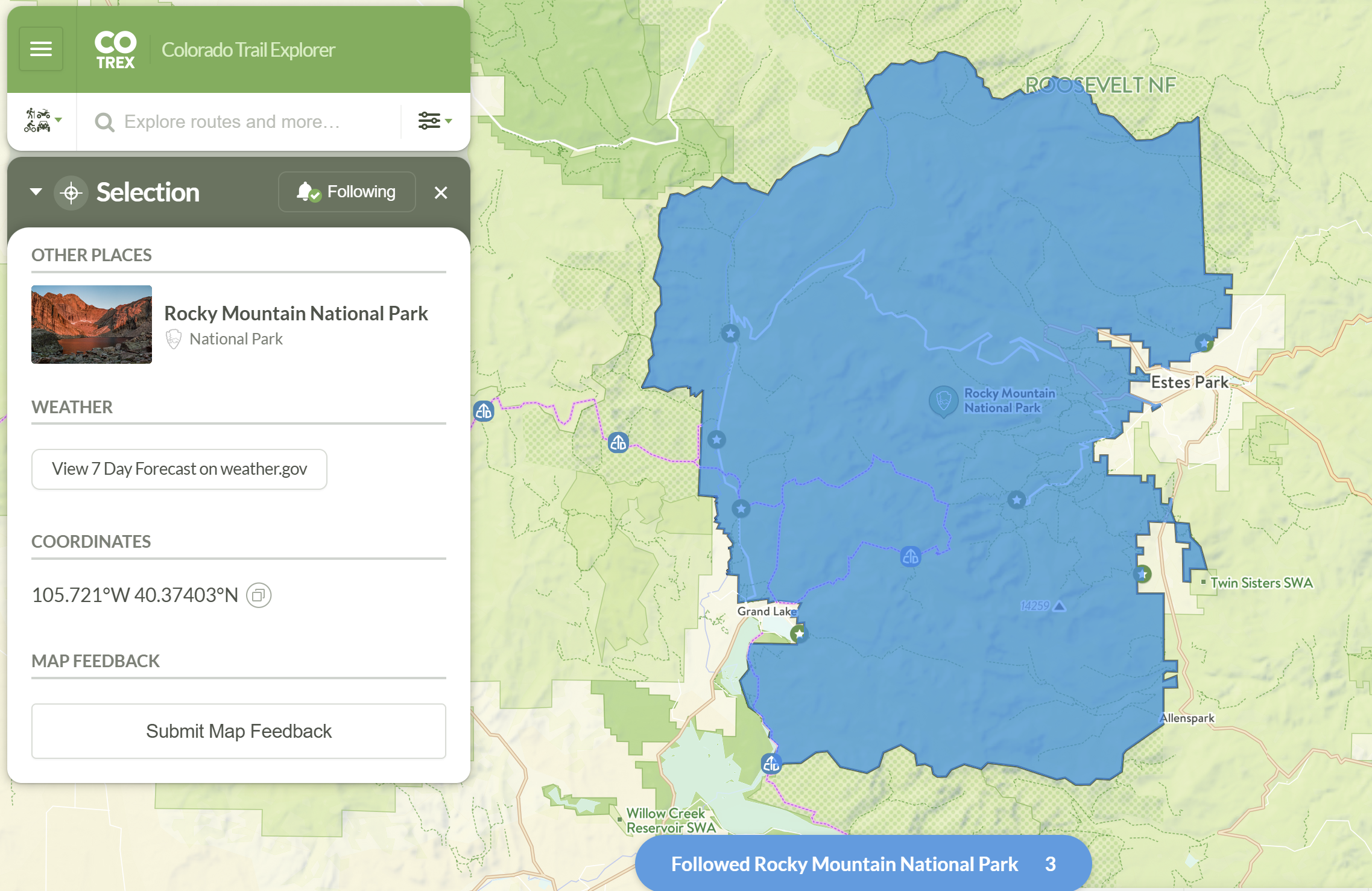Viewport: 1372px width, 891px height.
Task: Submit Map Feedback
Action: click(239, 731)
